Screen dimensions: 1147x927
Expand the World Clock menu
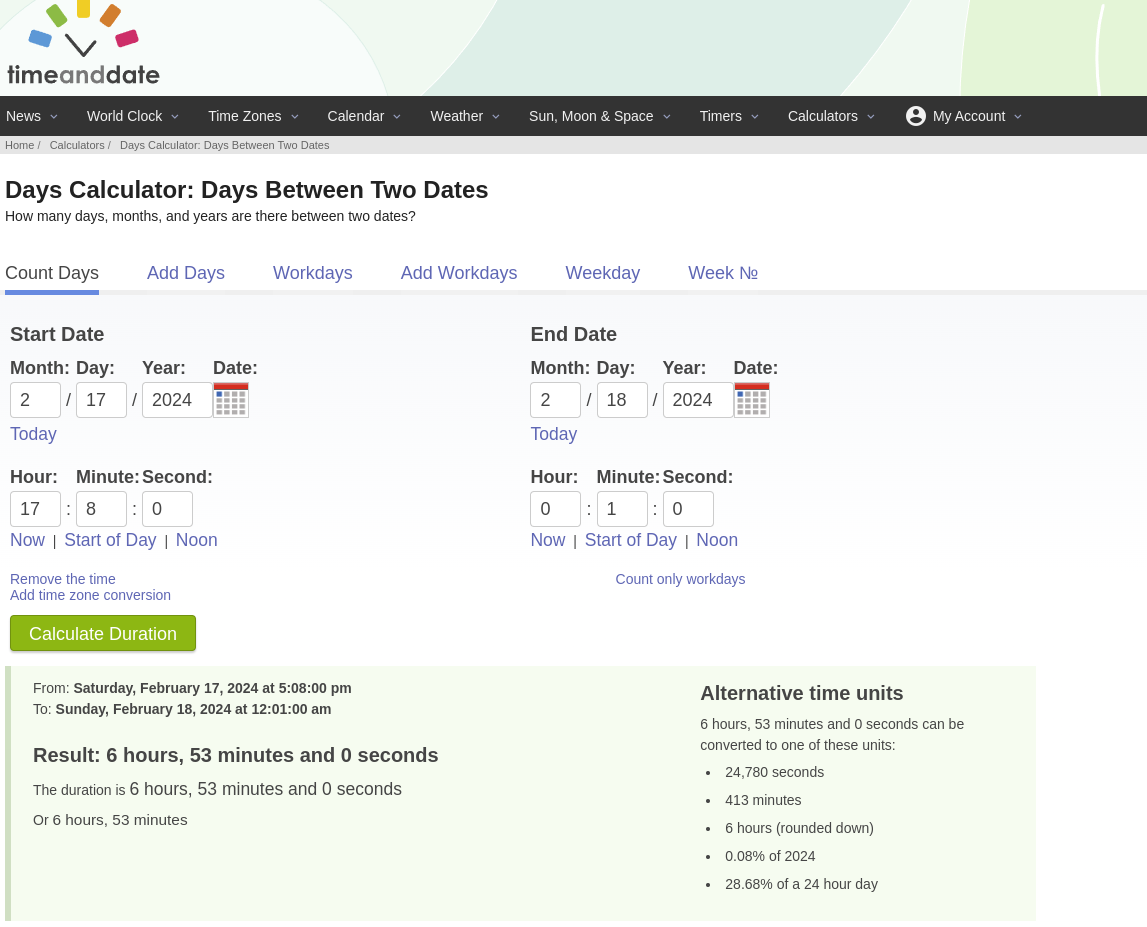pyautogui.click(x=132, y=116)
